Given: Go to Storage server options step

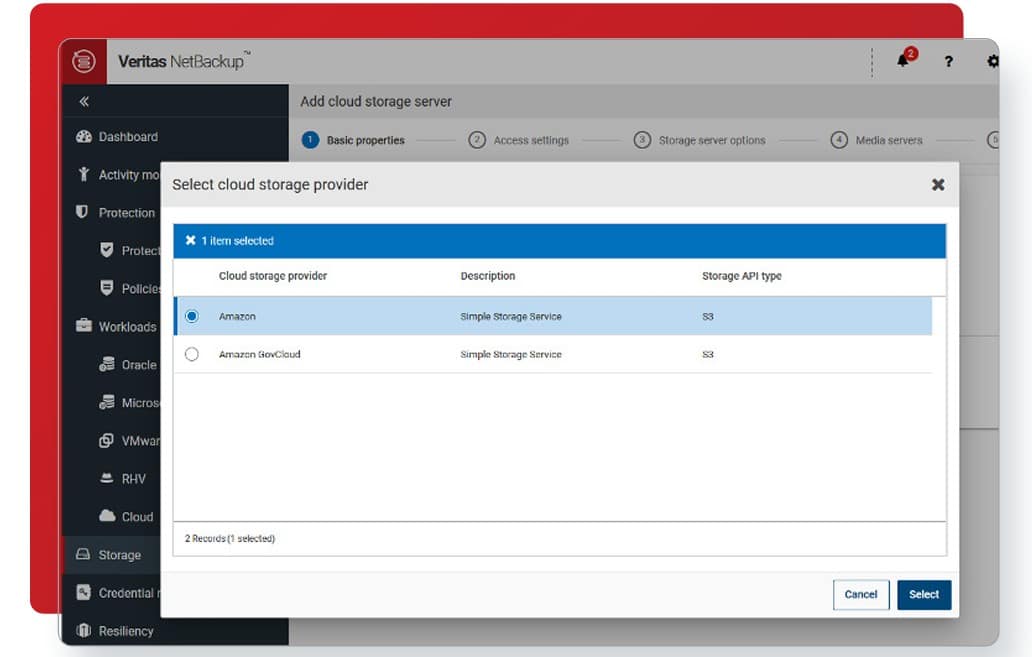Looking at the screenshot, I should pos(700,140).
